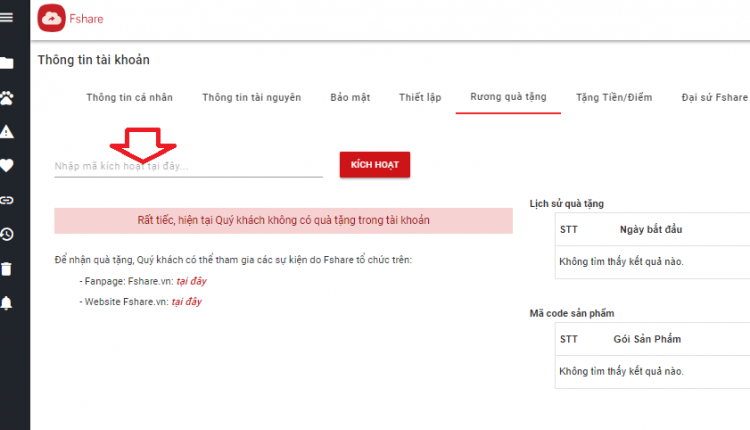Viewport: 750px width, 430px height.
Task: Click the link icon in sidebar
Action: 6,200
